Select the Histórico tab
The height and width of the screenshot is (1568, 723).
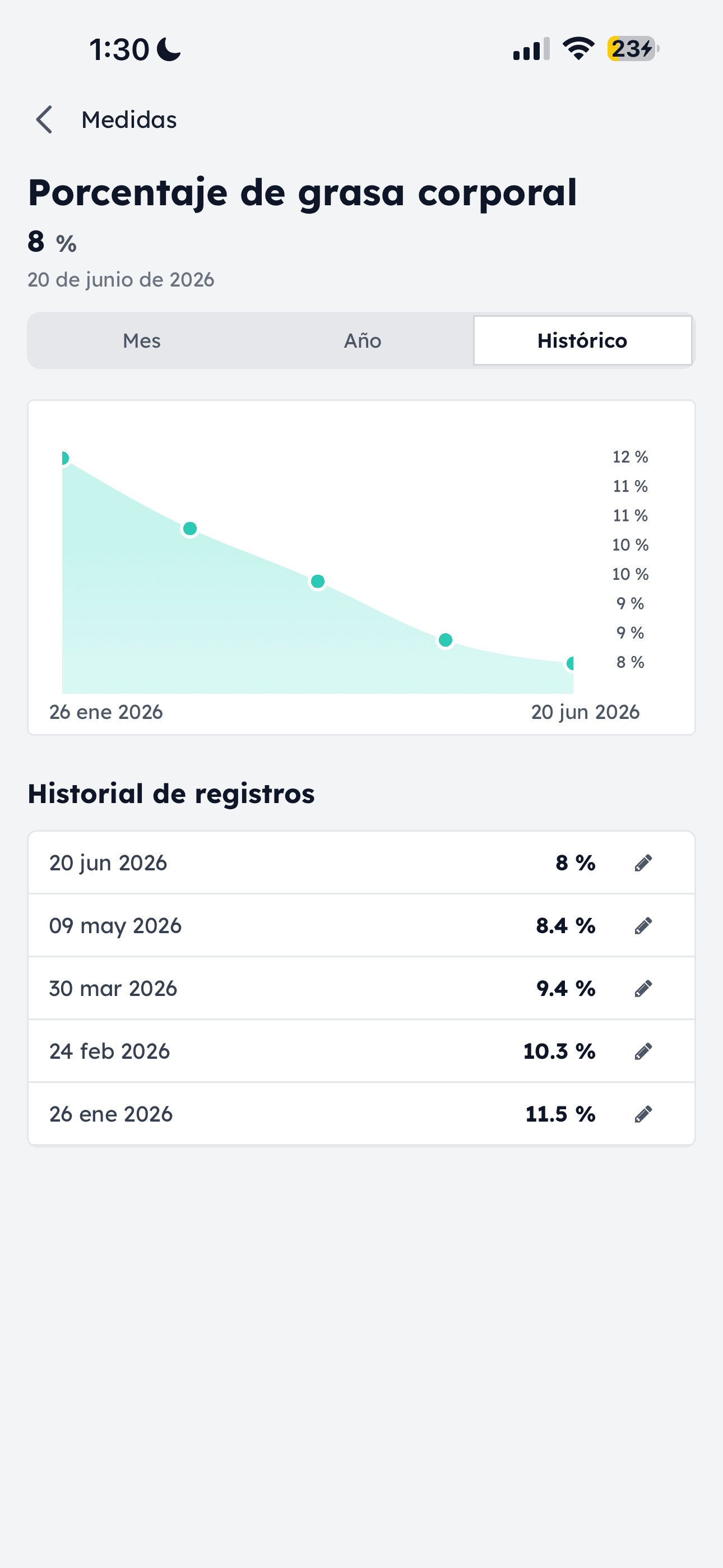582,340
